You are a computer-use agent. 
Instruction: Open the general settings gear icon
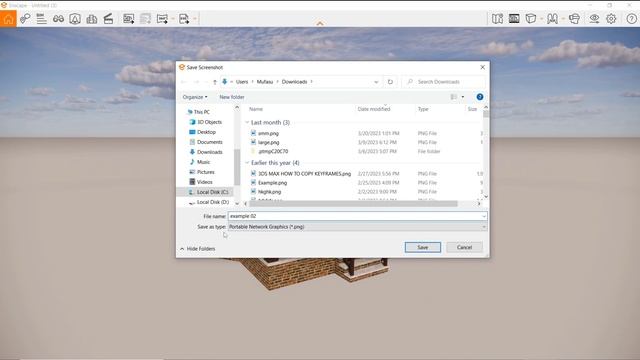click(611, 19)
